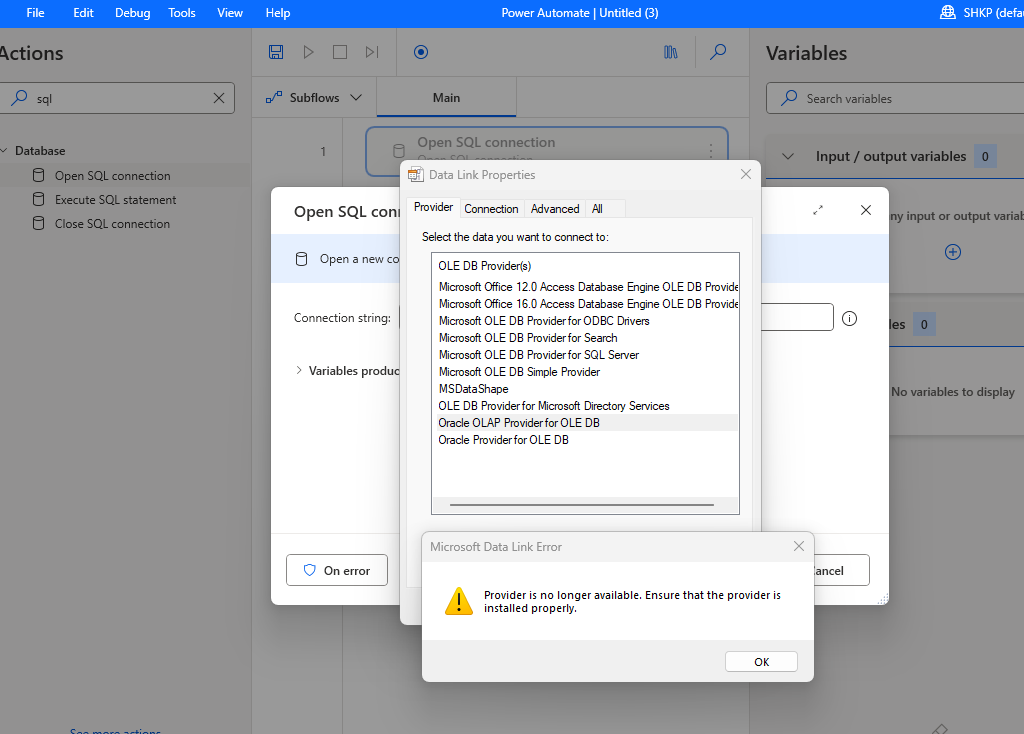Expand Variables produced section
The height and width of the screenshot is (734, 1024).
pyautogui.click(x=298, y=370)
